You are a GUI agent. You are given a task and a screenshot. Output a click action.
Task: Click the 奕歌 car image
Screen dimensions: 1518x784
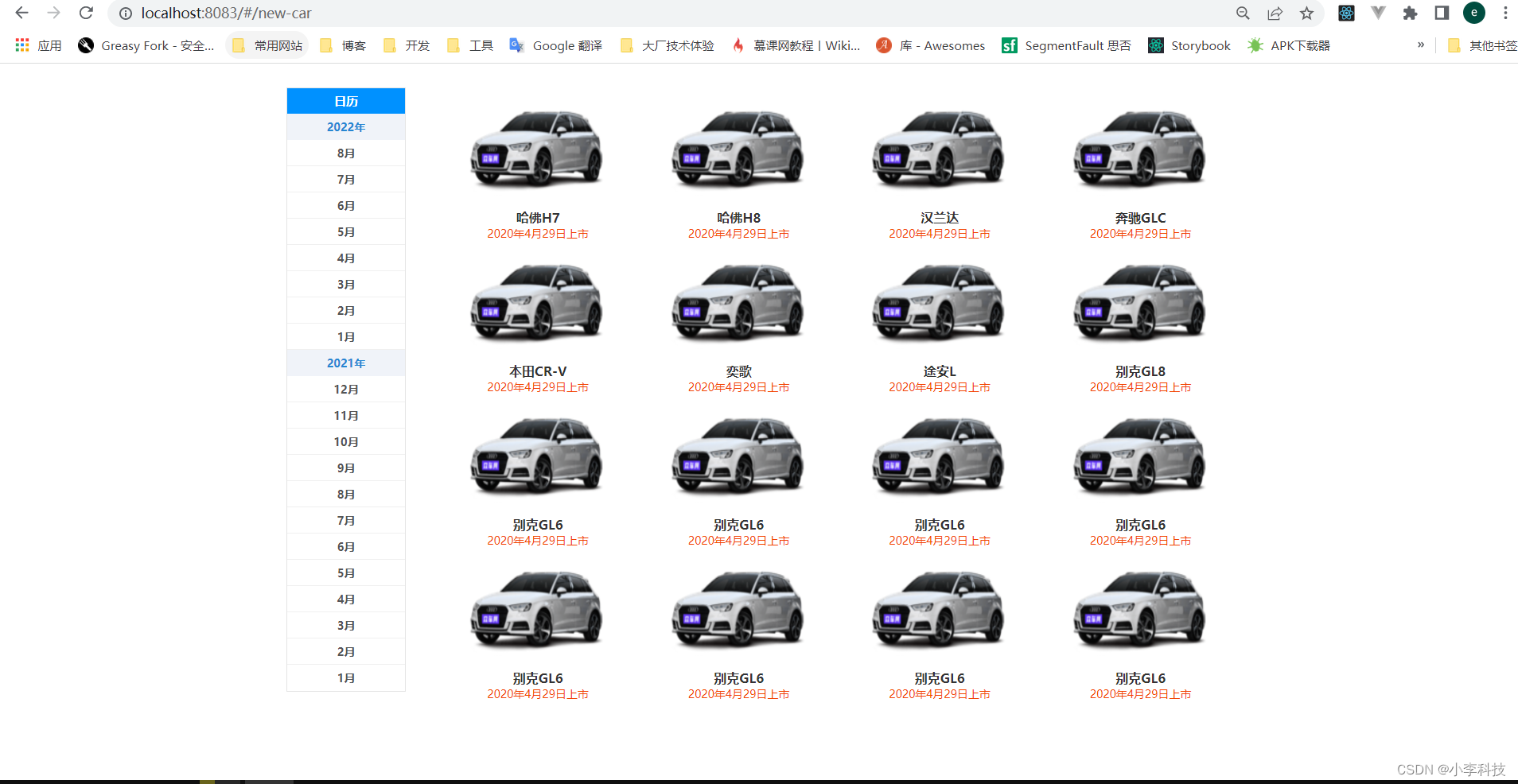[738, 302]
